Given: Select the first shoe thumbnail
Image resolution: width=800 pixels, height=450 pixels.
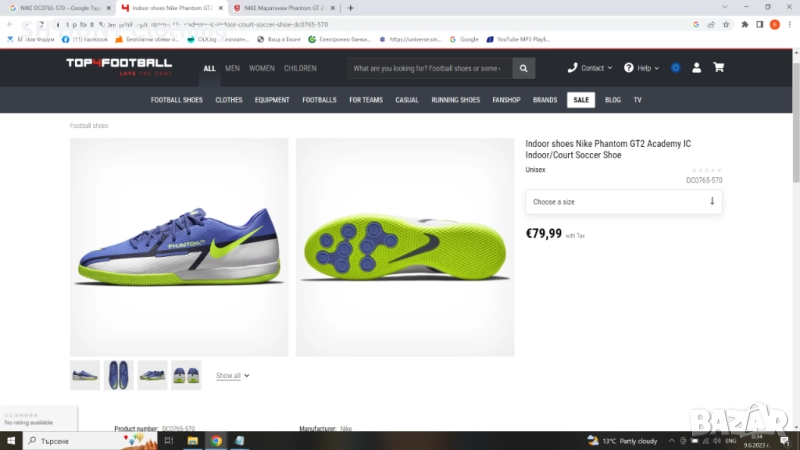Looking at the screenshot, I should [x=85, y=375].
